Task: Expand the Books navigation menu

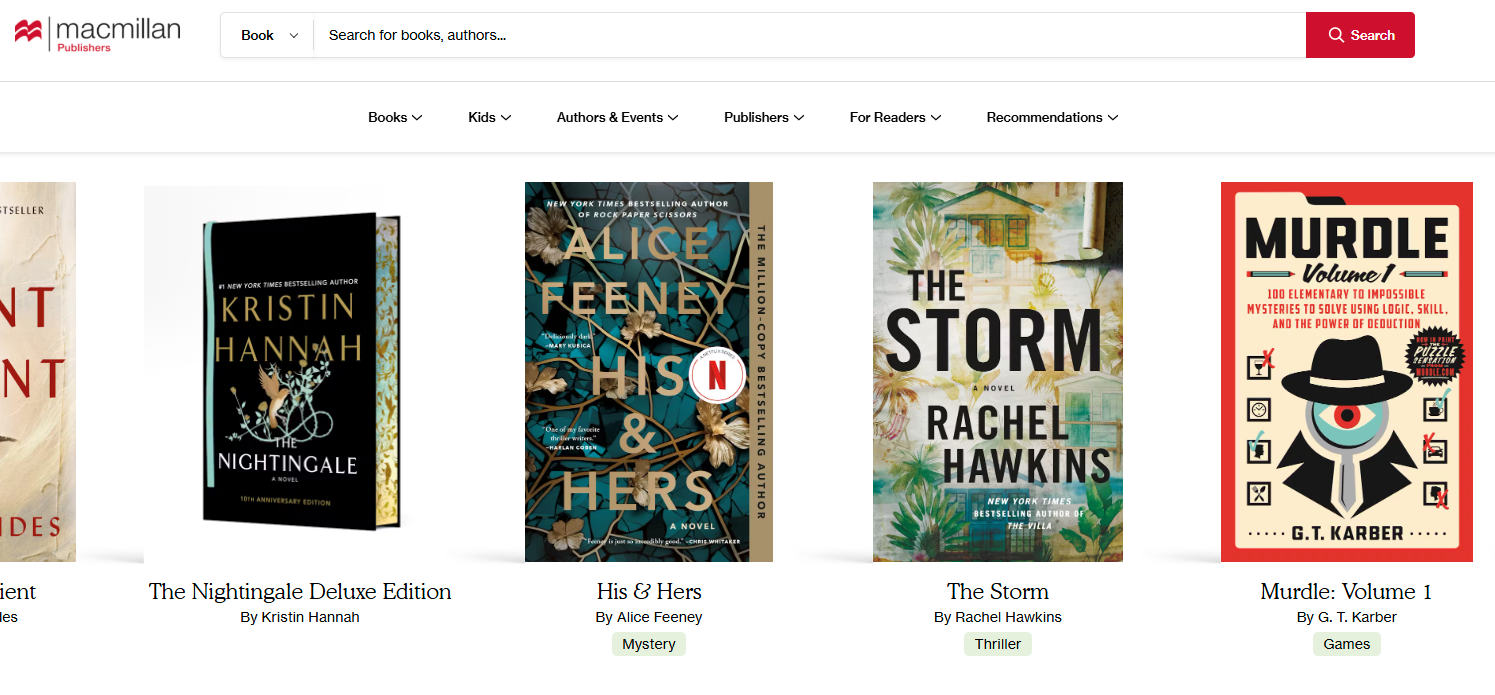Action: [x=394, y=117]
